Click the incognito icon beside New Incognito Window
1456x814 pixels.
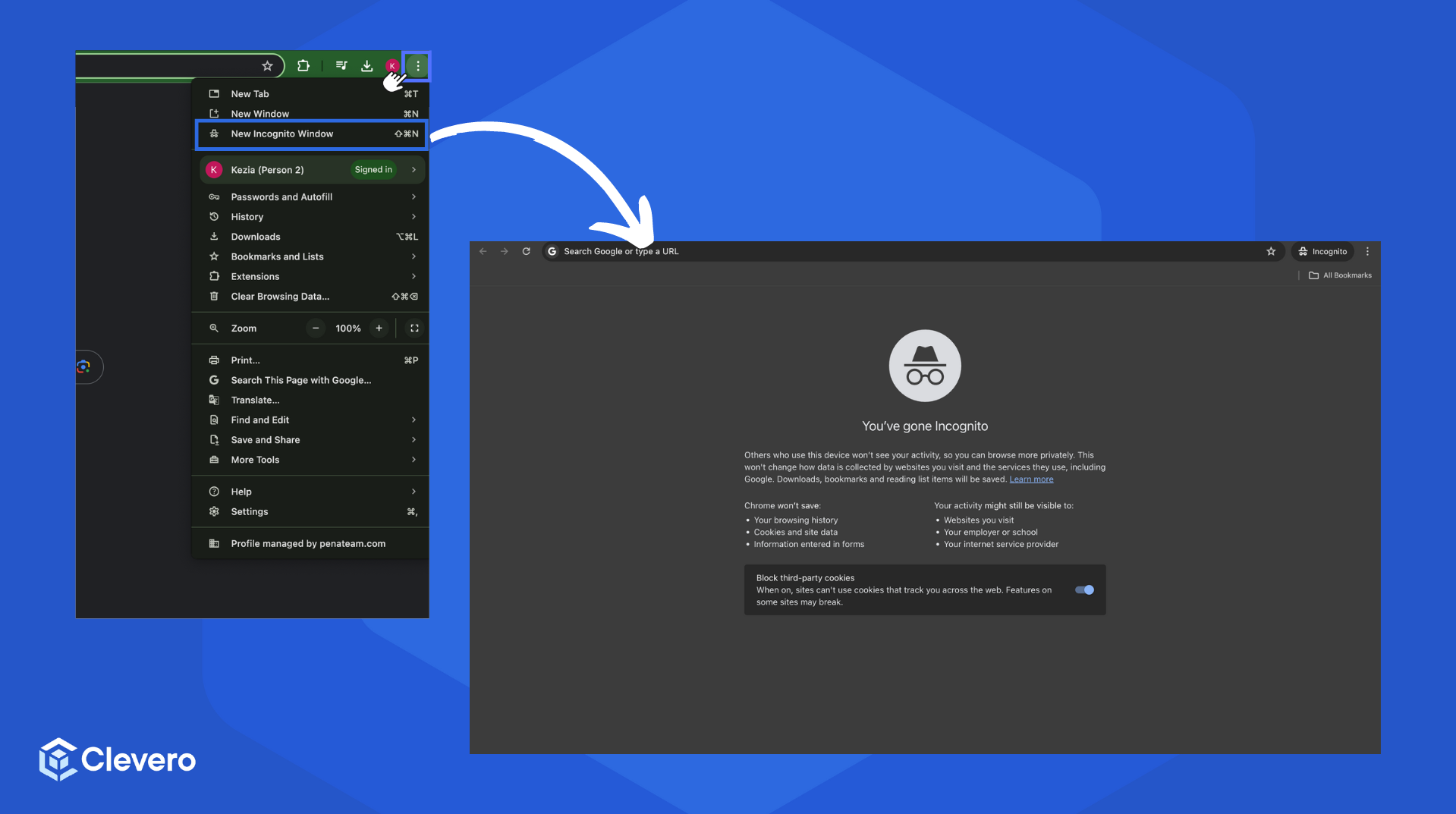click(214, 134)
